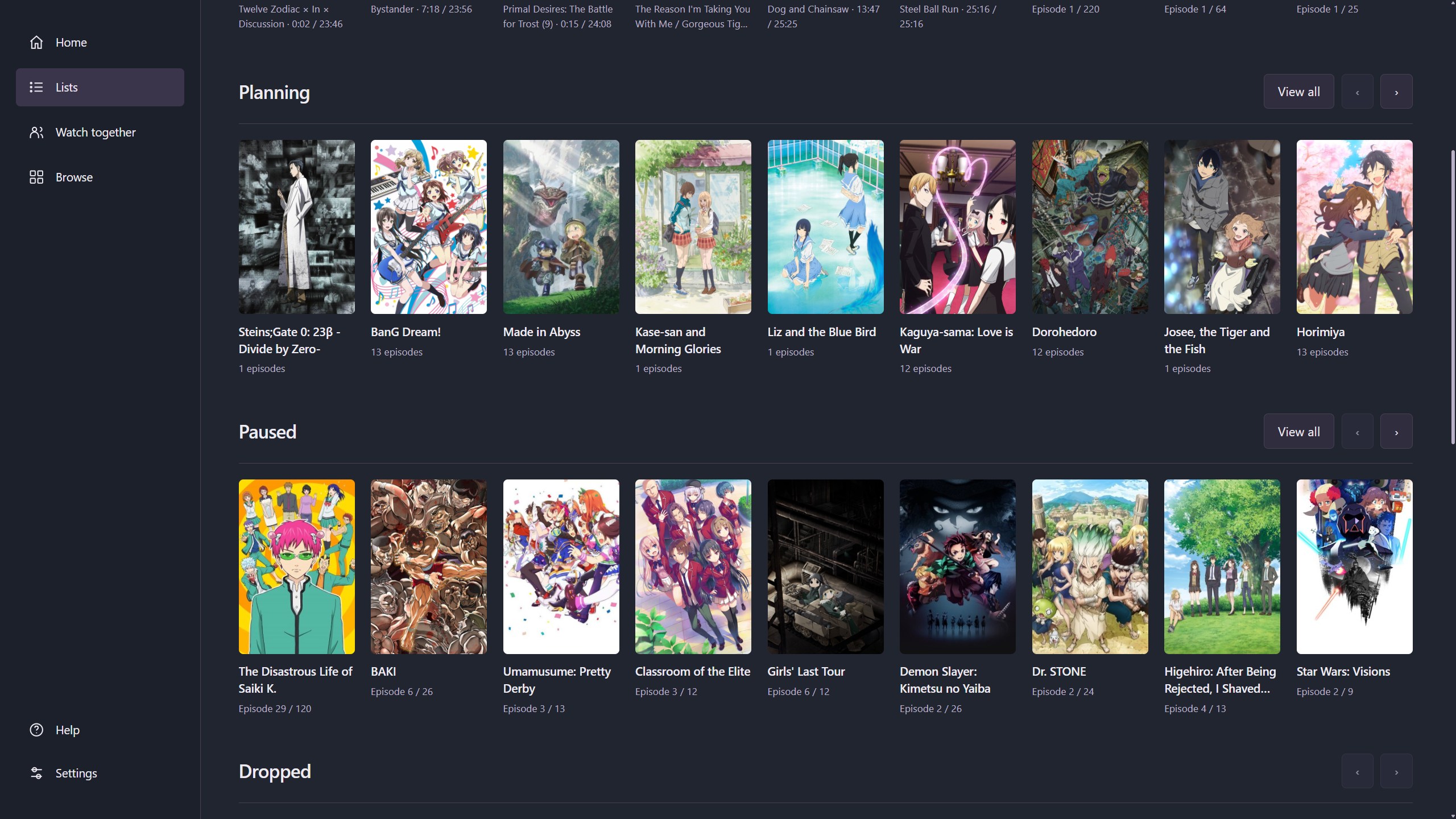Viewport: 1456px width, 819px height.
Task: Click the Dorohedoro title text
Action: [1064, 332]
